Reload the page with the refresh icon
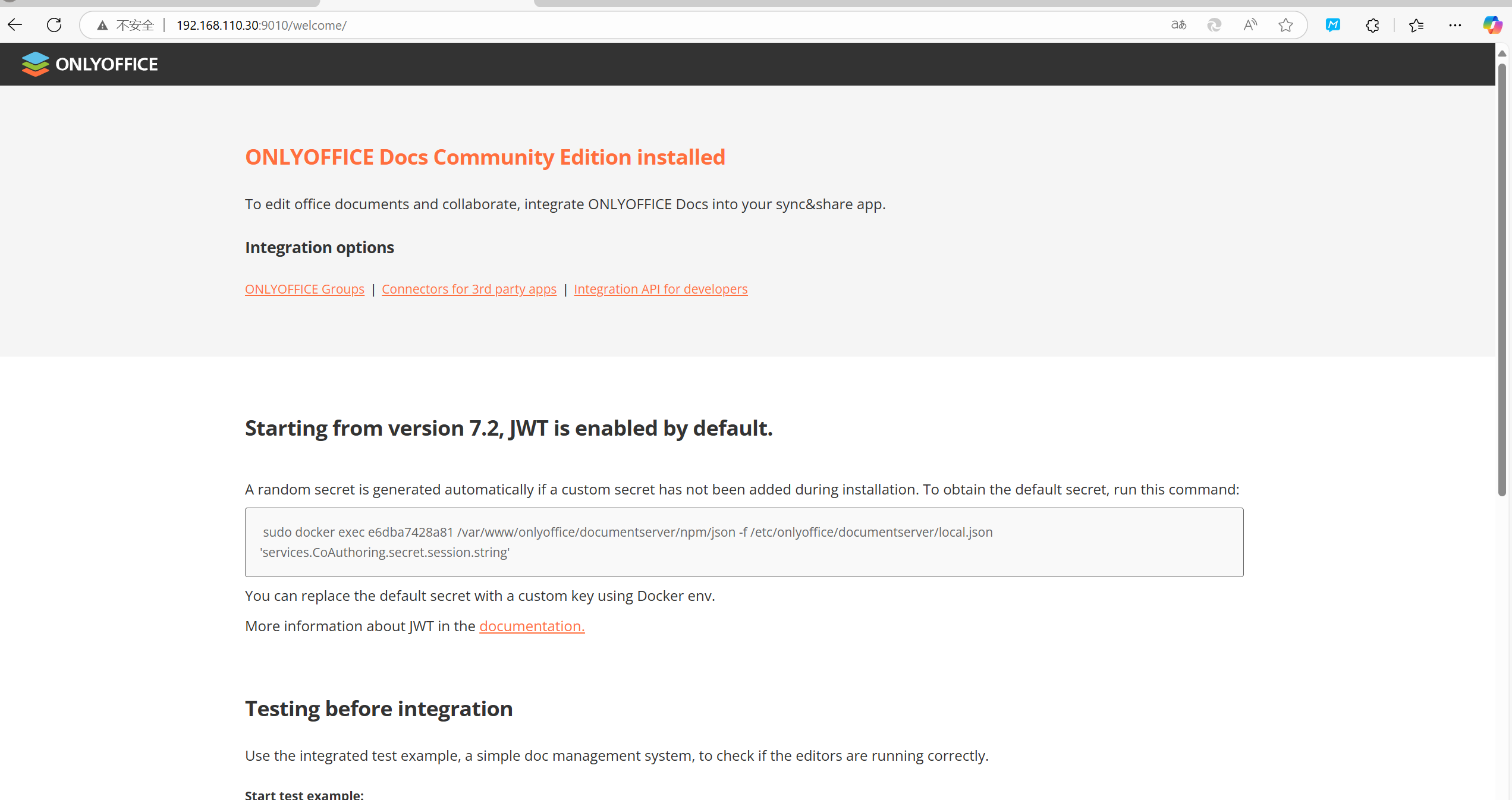 coord(54,25)
